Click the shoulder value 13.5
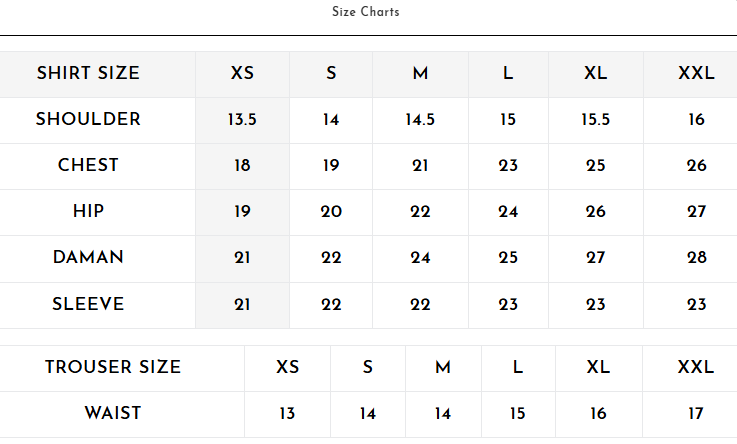Image resolution: width=737 pixels, height=444 pixels. click(x=243, y=120)
